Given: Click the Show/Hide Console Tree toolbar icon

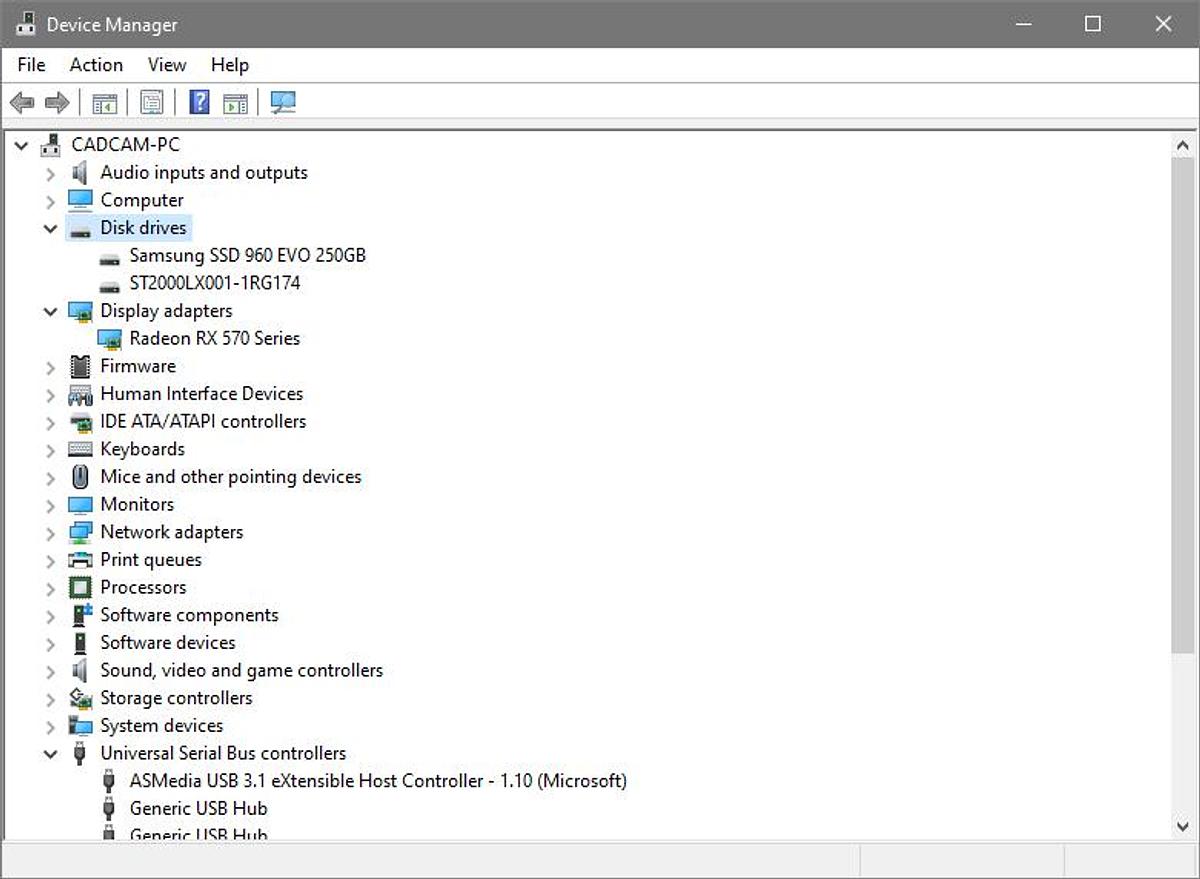Looking at the screenshot, I should coord(104,102).
